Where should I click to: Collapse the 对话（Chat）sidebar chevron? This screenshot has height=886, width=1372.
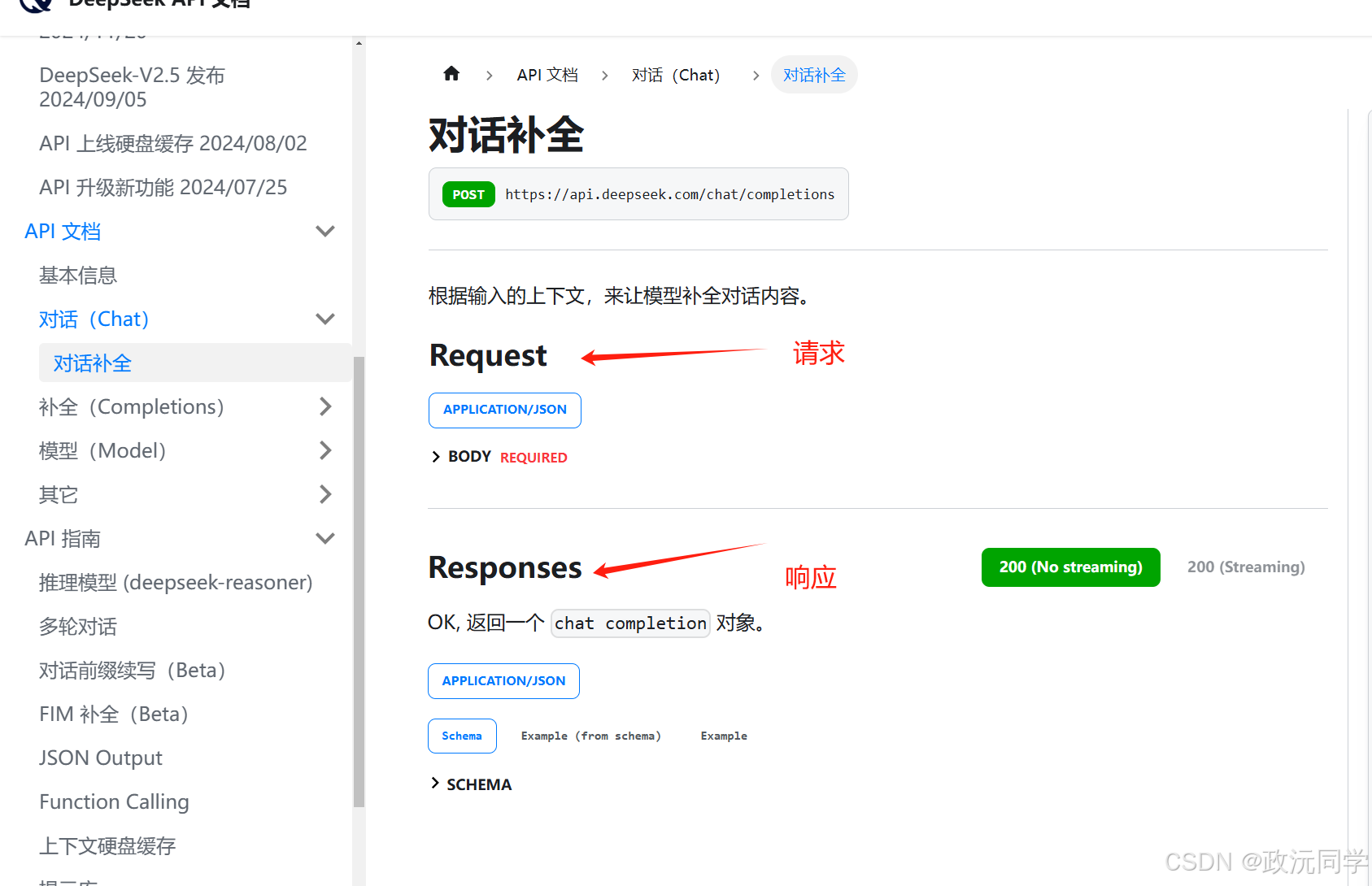click(325, 319)
